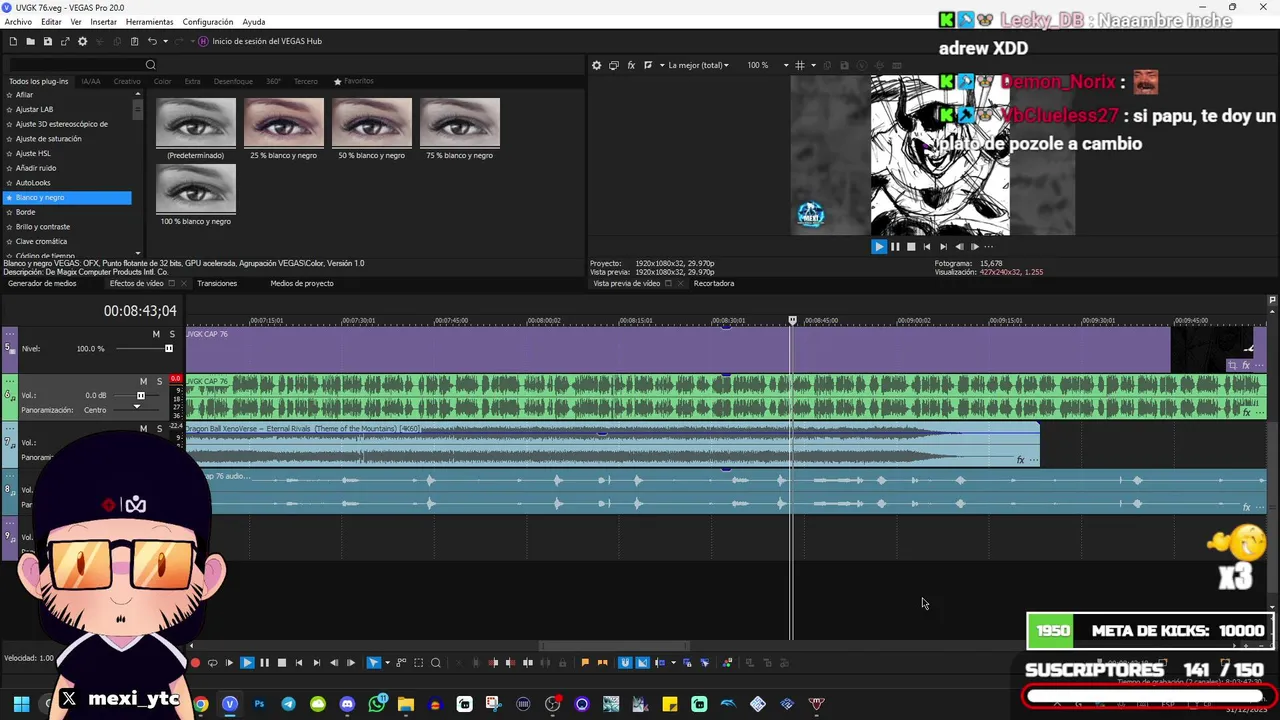Image resolution: width=1280 pixels, height=720 pixels.
Task: Play from start on the transport bar
Action: coord(229,662)
